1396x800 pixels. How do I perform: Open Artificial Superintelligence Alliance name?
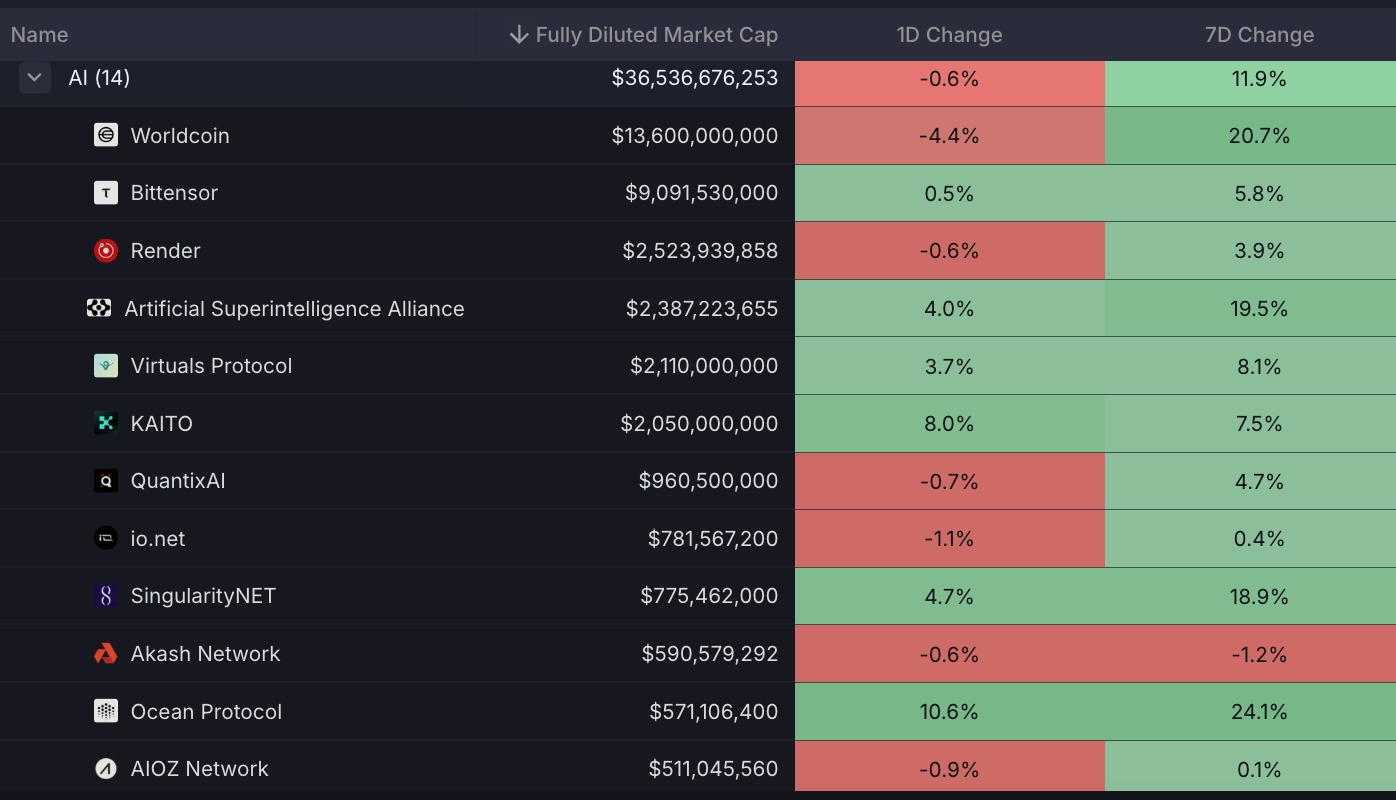pos(294,308)
